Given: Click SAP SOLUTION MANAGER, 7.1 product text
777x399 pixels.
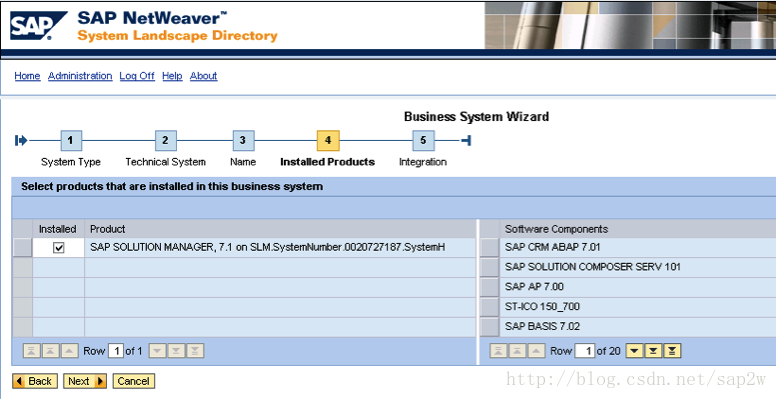Looking at the screenshot, I should [267, 247].
